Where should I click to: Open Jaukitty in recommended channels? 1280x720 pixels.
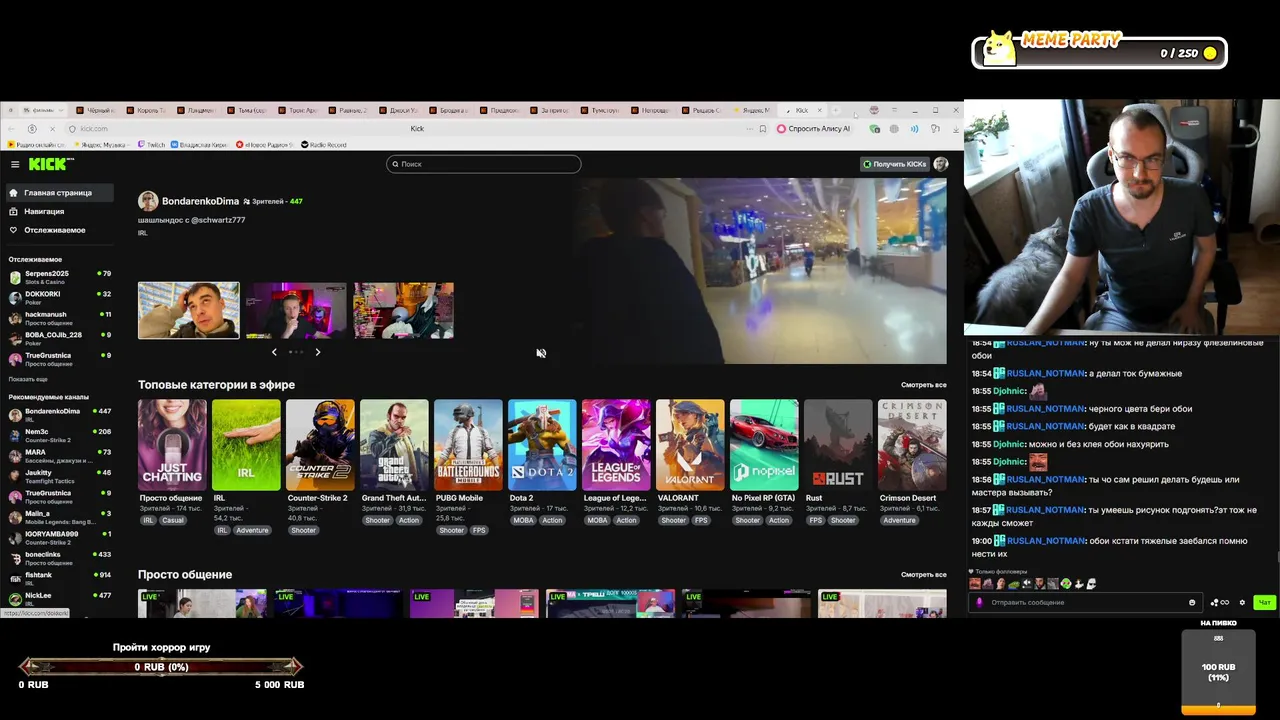(58, 476)
